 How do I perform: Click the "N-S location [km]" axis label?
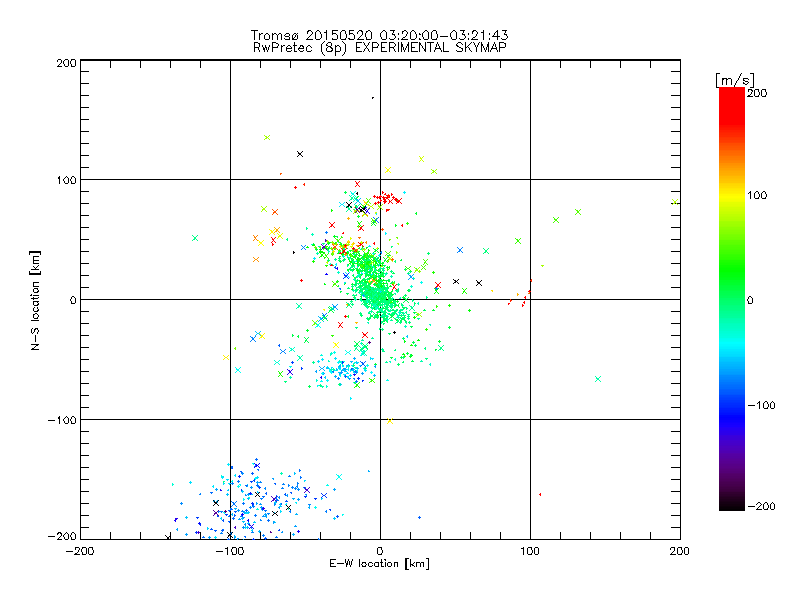pos(35,300)
